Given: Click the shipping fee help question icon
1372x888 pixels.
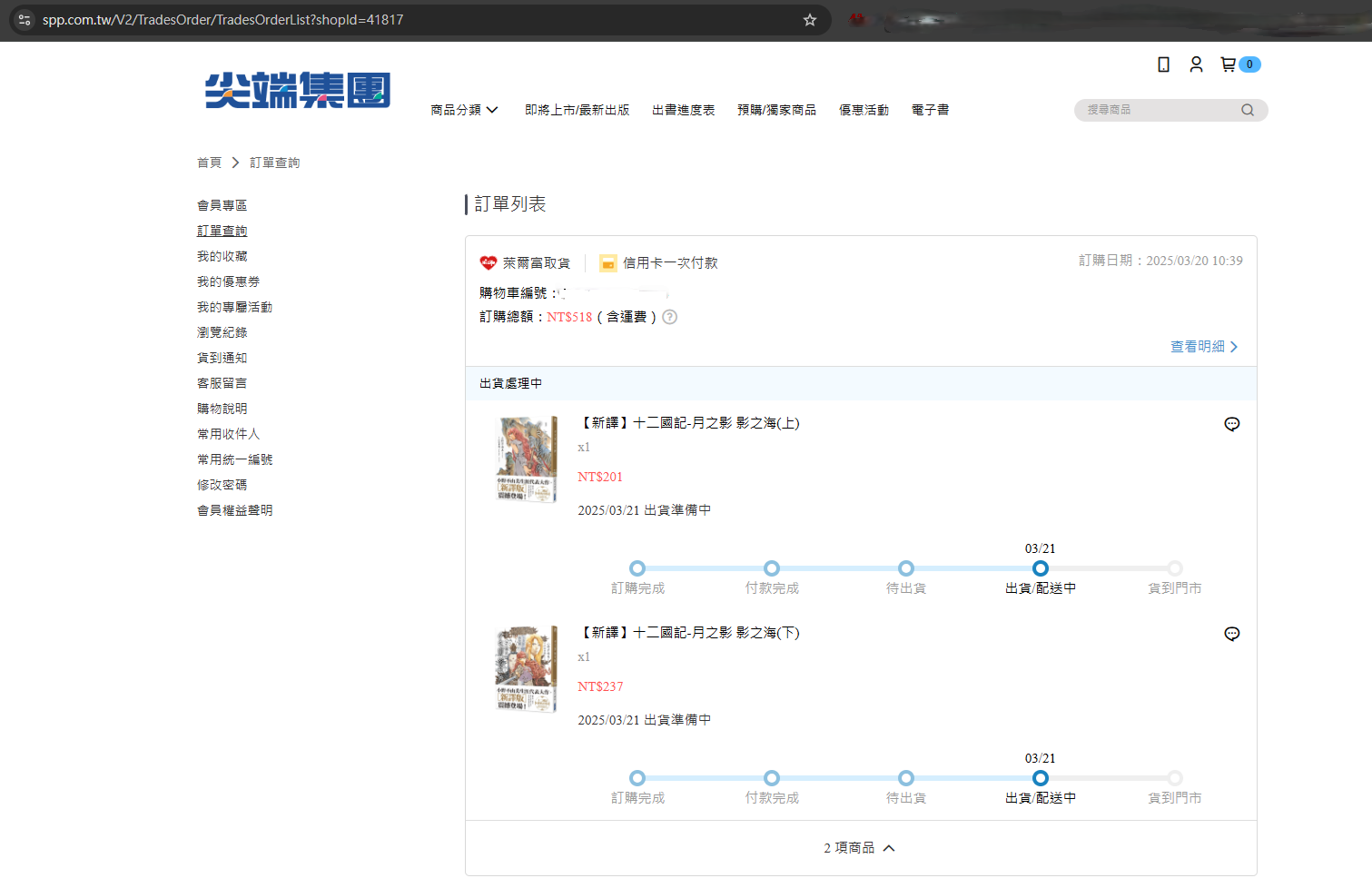Looking at the screenshot, I should click(x=670, y=317).
